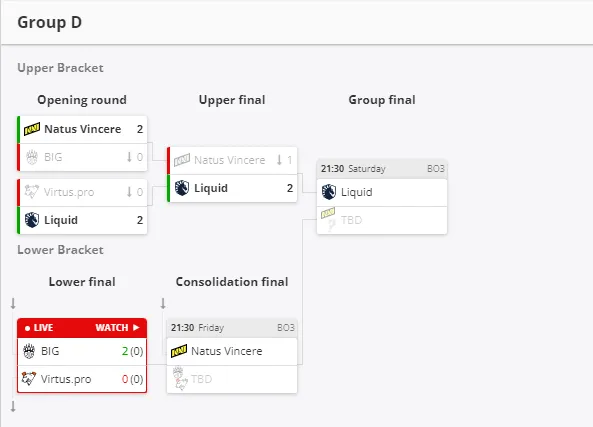Click the WATCH button on live match
Screen dimensions: 593x427
pyautogui.click(x=117, y=328)
